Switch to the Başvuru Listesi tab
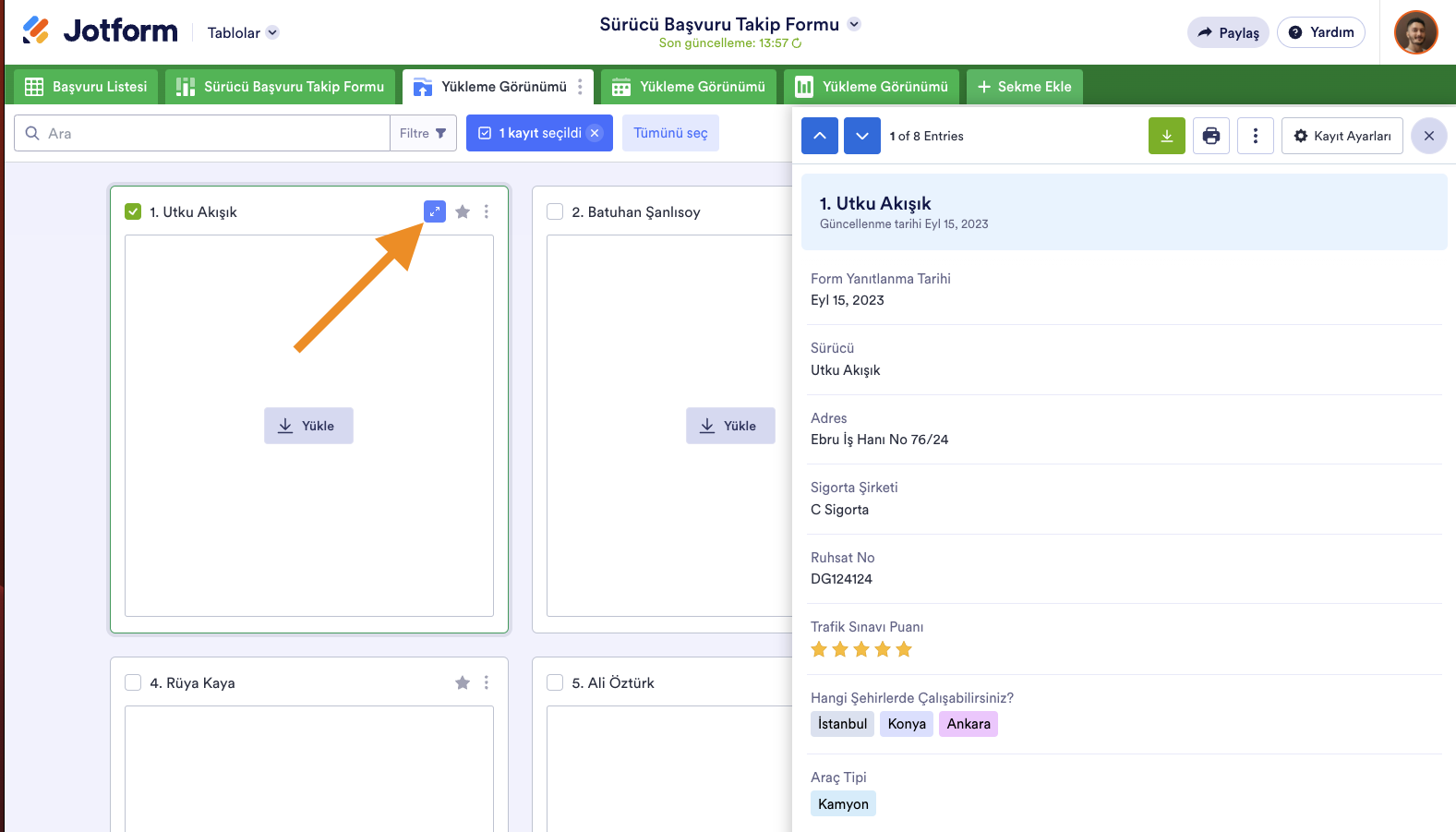This screenshot has width=1456, height=832. coord(87,87)
